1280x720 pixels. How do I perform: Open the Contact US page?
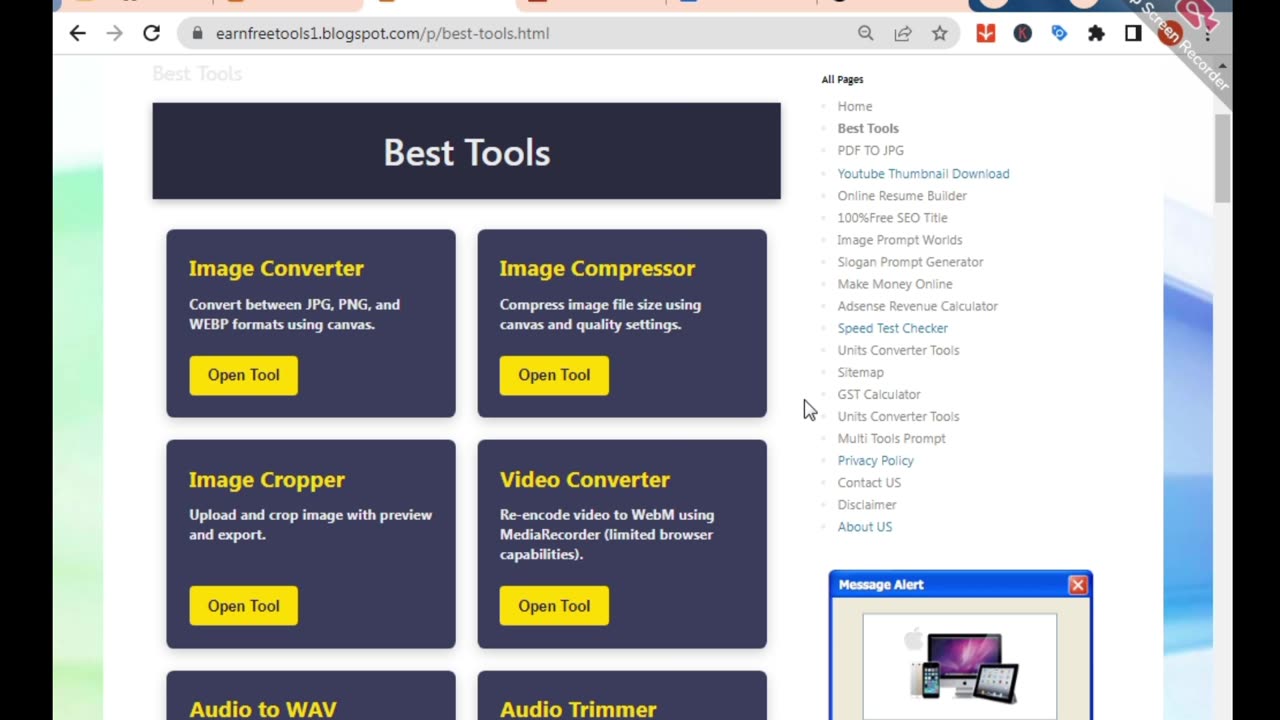click(x=869, y=483)
